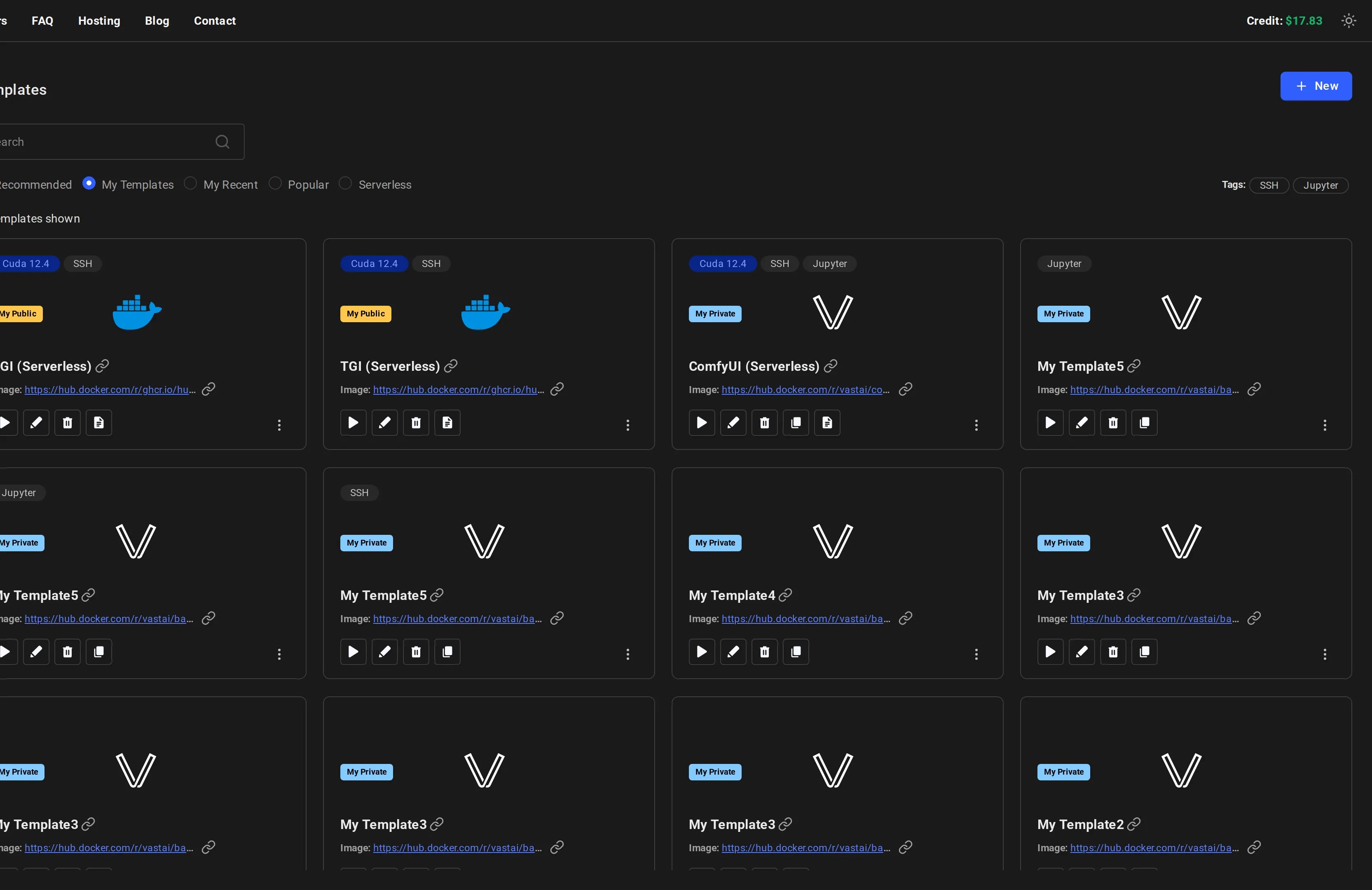Run the SSH-tagged My Template5 with play button

354,651
